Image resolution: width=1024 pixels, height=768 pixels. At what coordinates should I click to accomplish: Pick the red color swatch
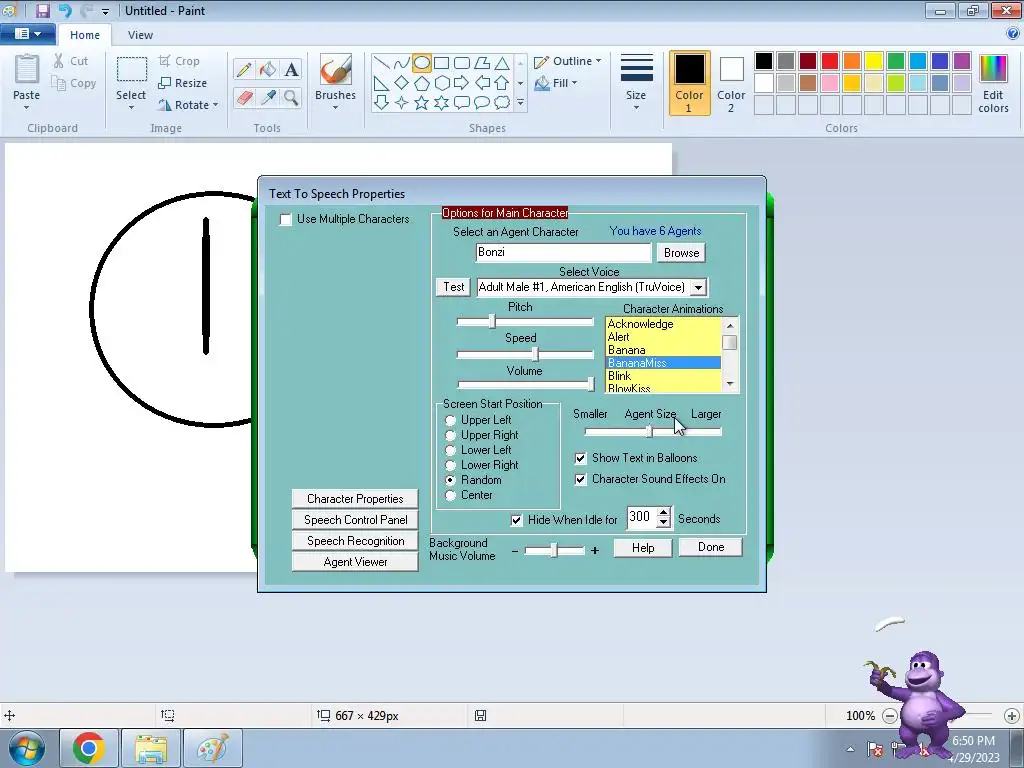(830, 61)
